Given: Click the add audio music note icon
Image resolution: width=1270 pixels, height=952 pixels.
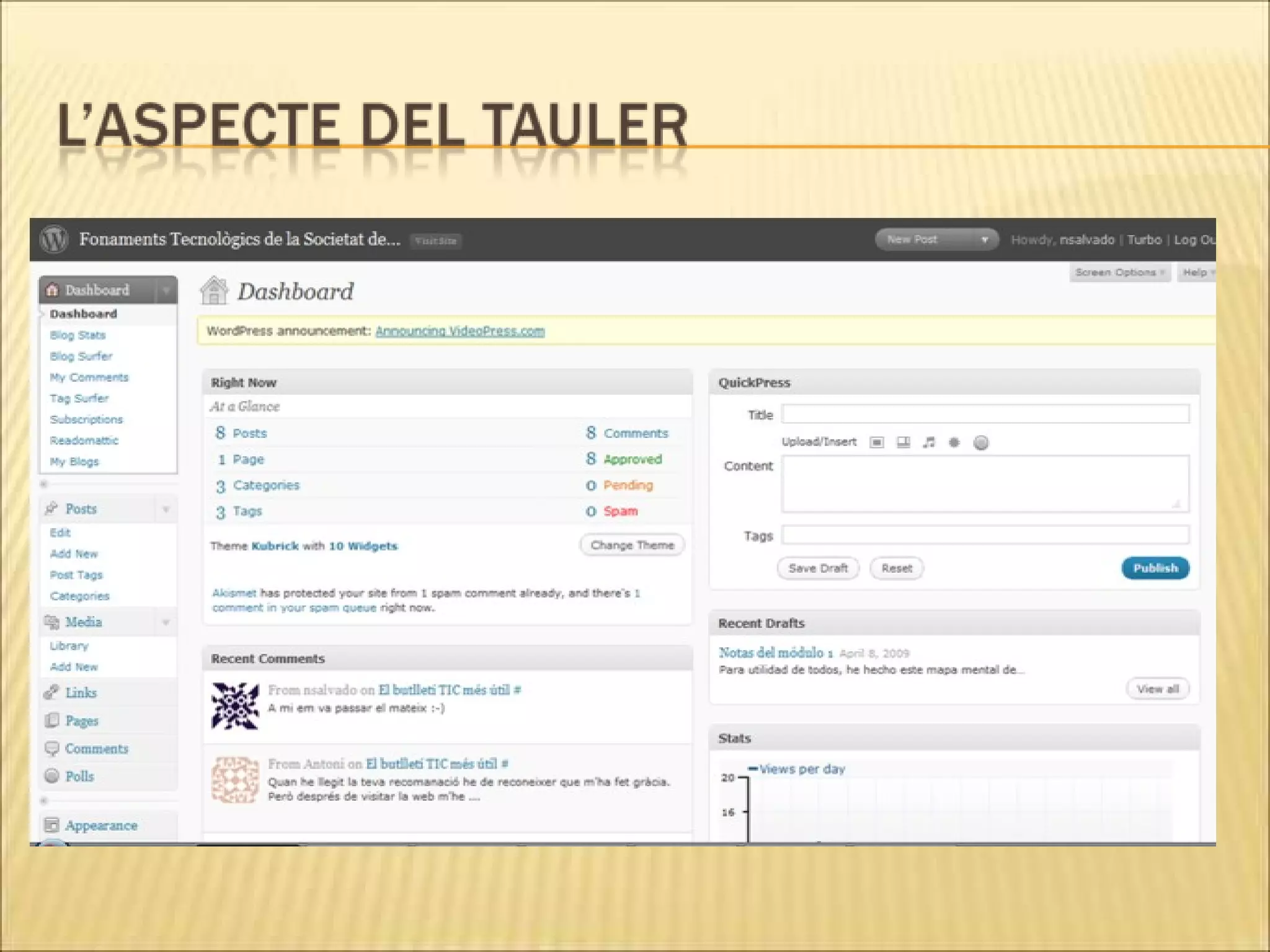Looking at the screenshot, I should tap(928, 442).
